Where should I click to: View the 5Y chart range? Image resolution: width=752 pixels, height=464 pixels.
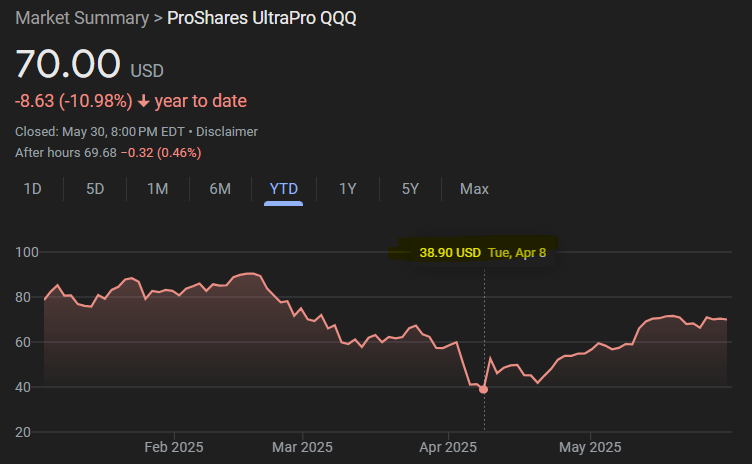tap(410, 189)
